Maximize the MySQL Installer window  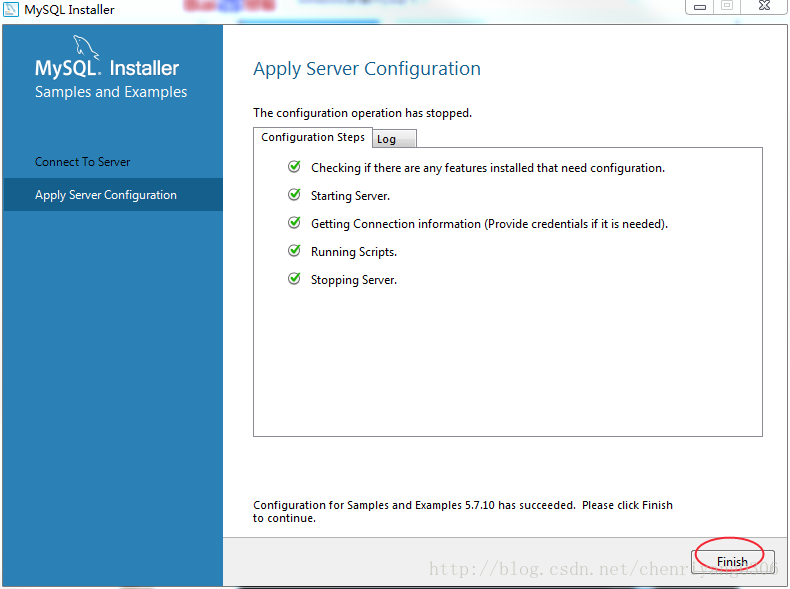[x=727, y=6]
